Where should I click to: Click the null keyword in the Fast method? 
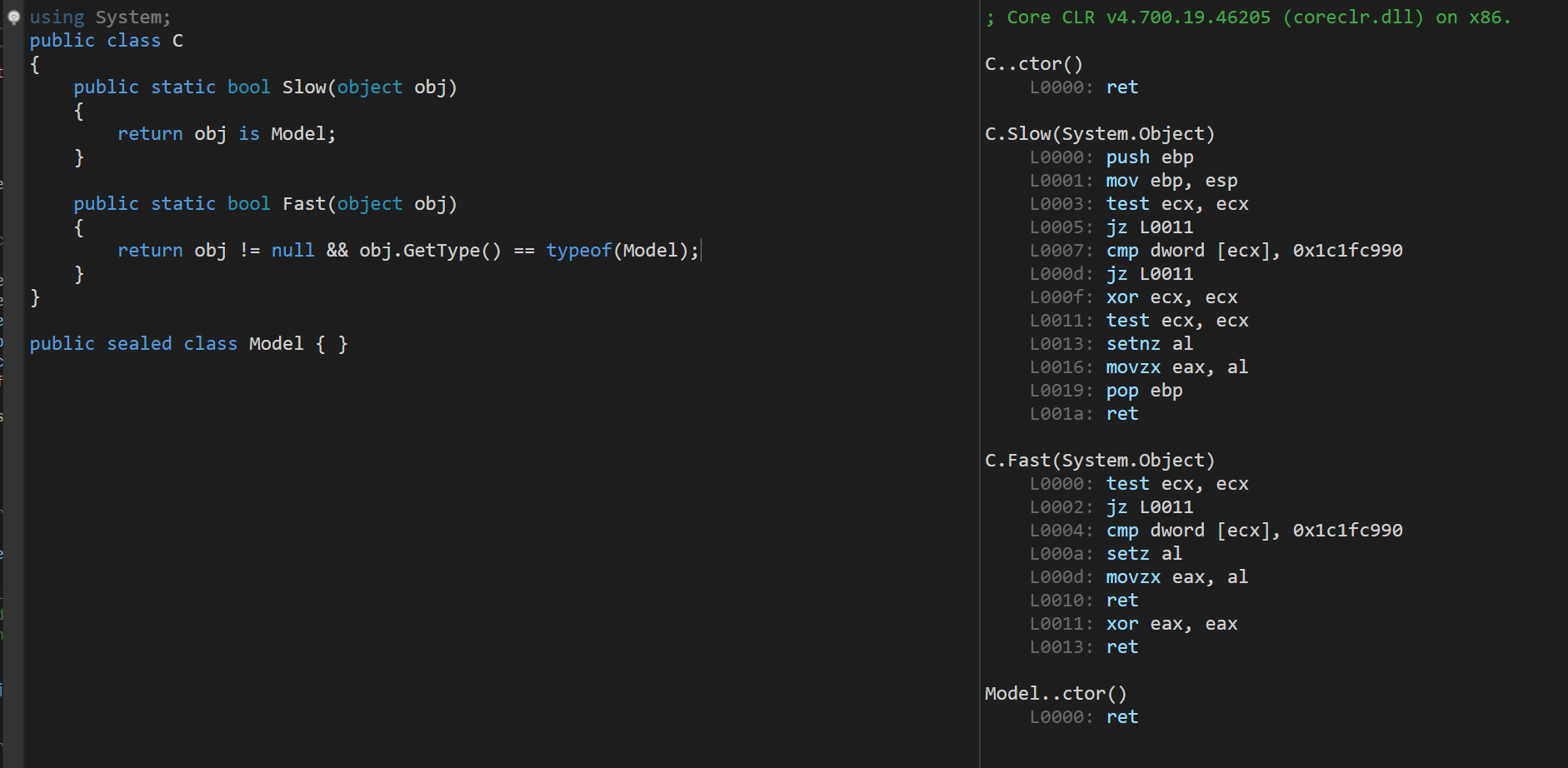click(292, 251)
